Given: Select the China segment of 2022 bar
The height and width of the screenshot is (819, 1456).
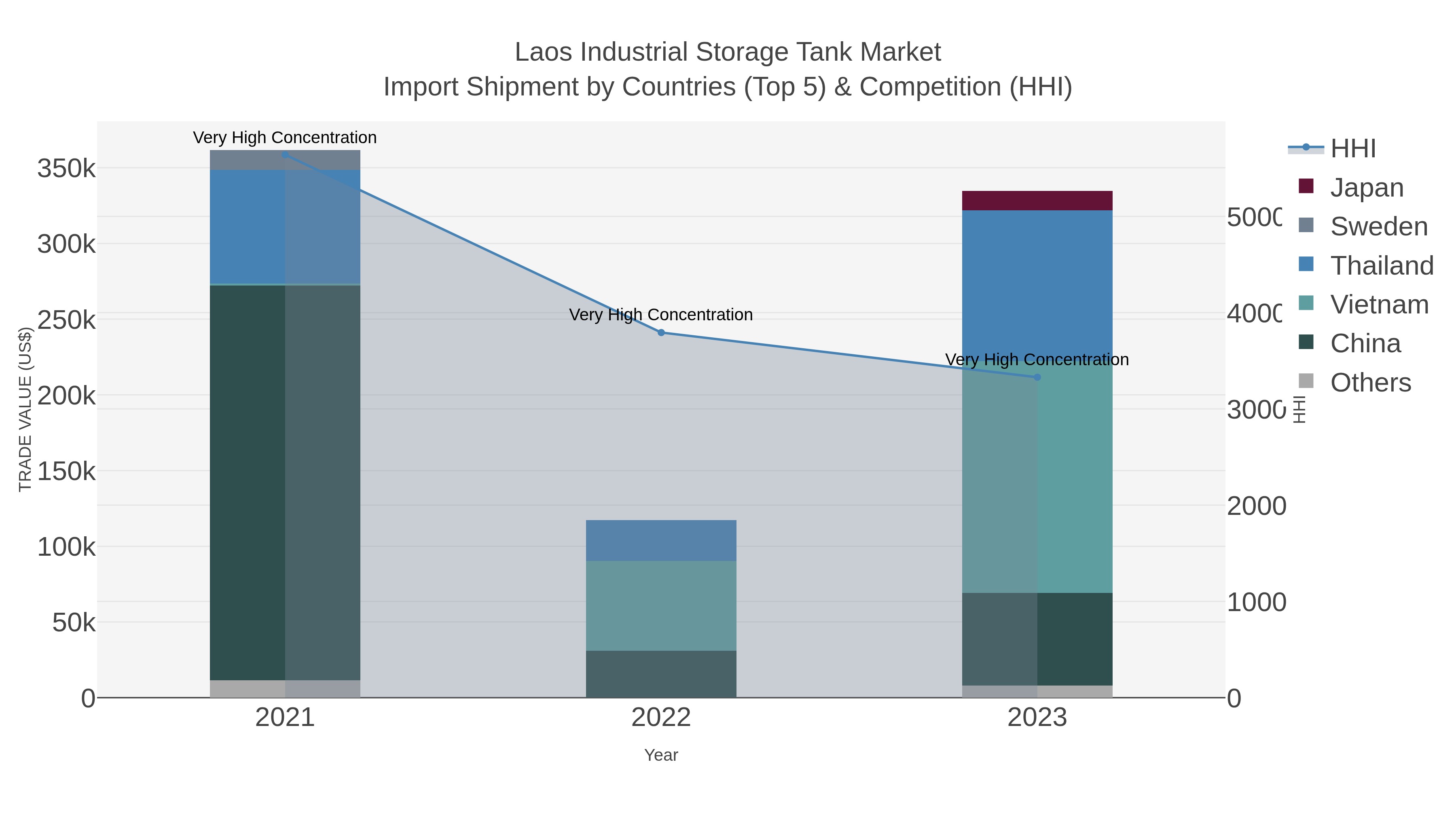Looking at the screenshot, I should tap(661, 674).
